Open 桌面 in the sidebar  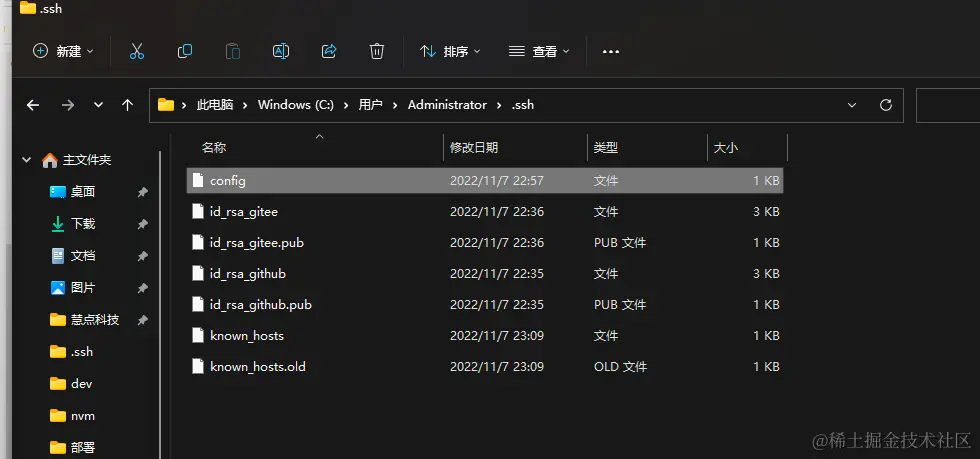pos(82,192)
